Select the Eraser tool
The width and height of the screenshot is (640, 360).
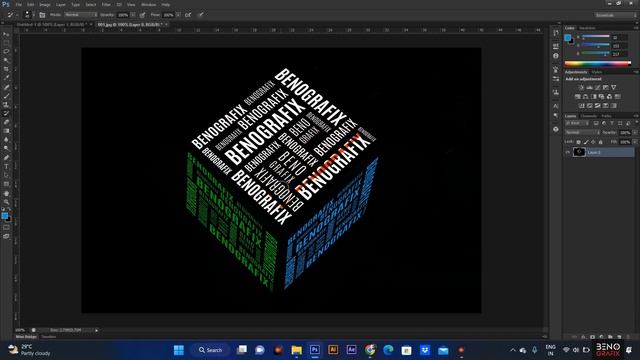click(x=6, y=122)
